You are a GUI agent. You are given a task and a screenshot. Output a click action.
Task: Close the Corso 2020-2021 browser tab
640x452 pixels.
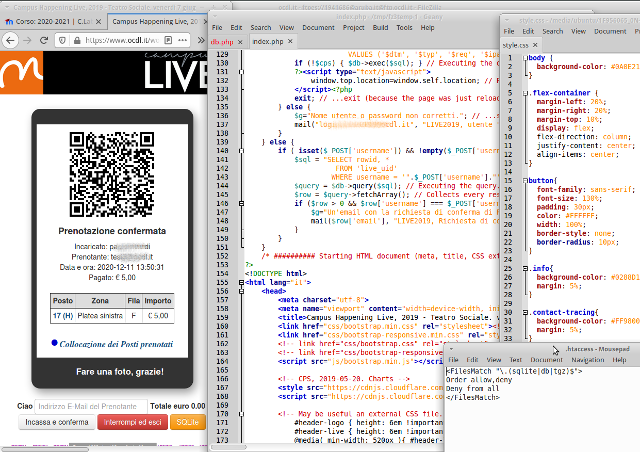[98, 22]
